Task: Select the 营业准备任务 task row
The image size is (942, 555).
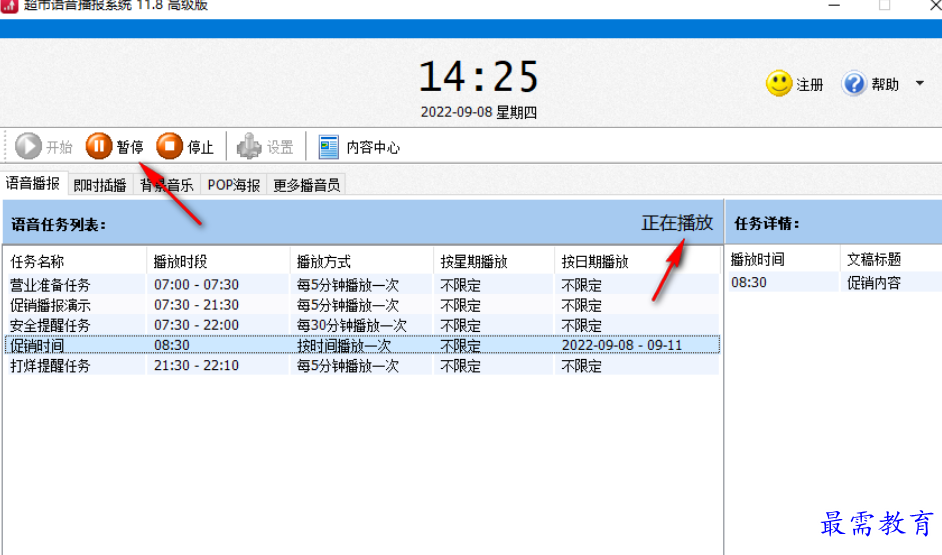Action: tap(50, 285)
